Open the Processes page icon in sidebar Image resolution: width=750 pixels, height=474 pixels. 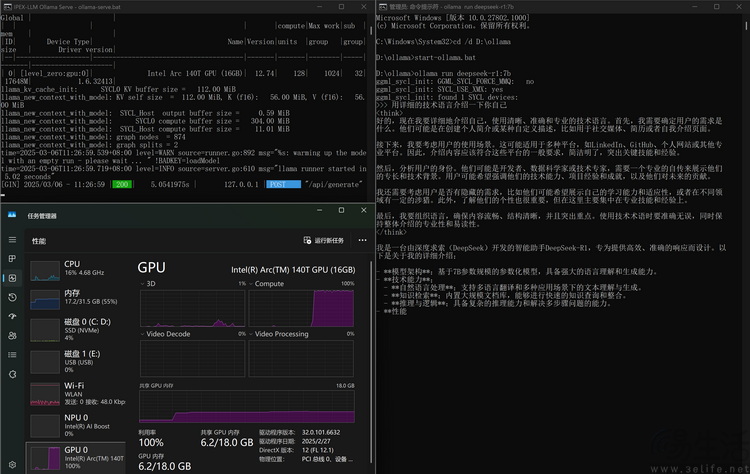12,259
